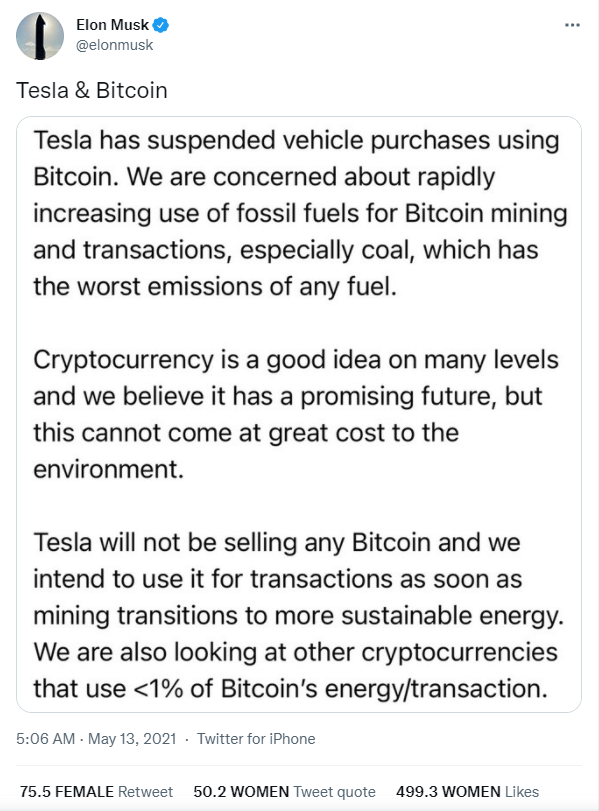The height and width of the screenshot is (811, 599).
Task: Open the three-dot more options menu
Action: click(572, 25)
